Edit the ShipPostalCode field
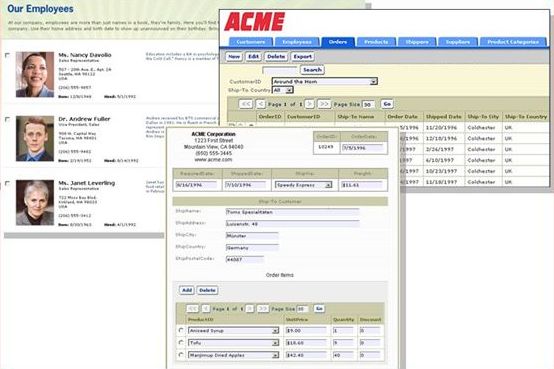 (244, 259)
